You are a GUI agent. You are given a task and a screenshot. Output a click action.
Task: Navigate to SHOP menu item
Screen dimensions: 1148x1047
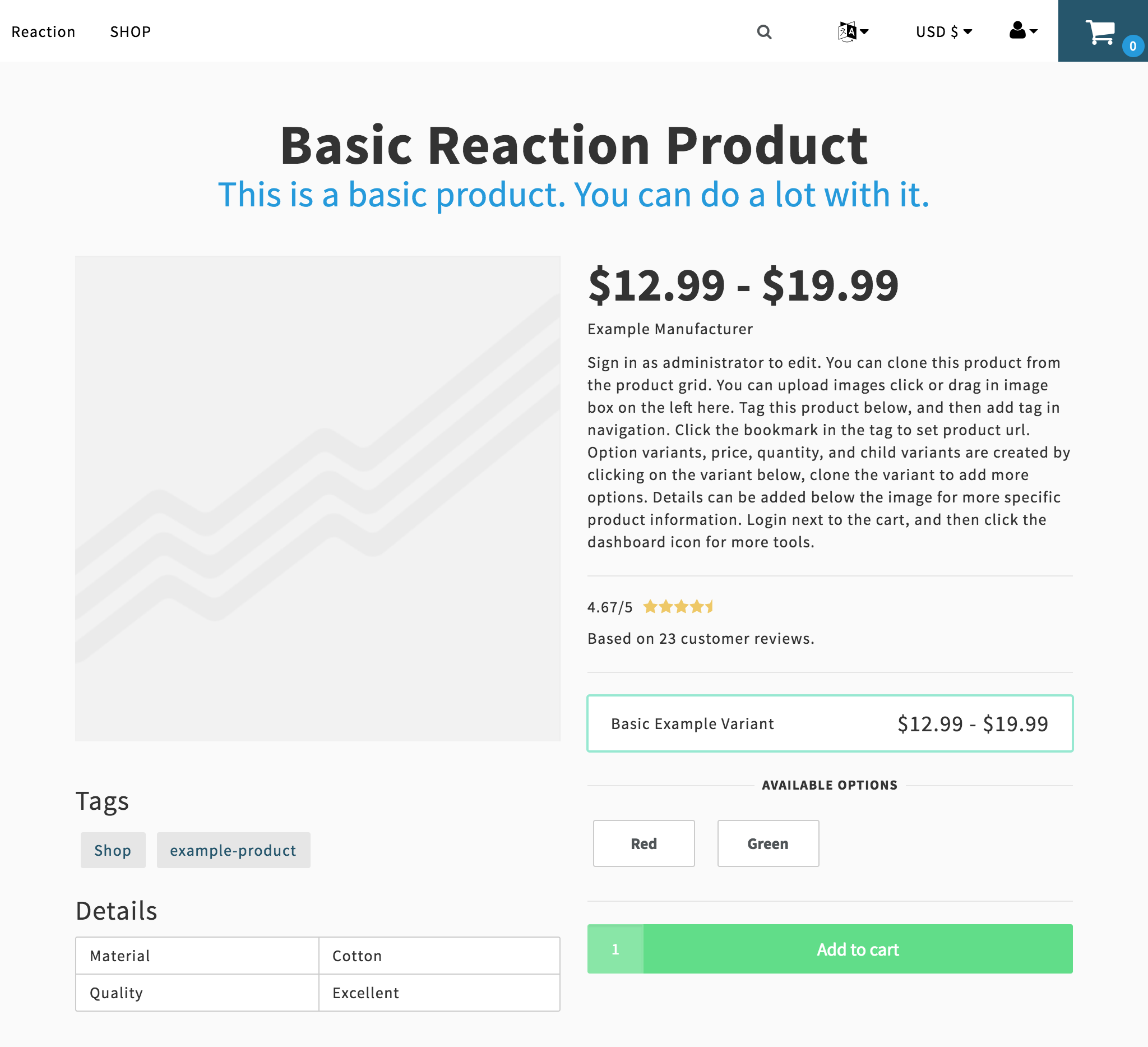[x=130, y=31]
